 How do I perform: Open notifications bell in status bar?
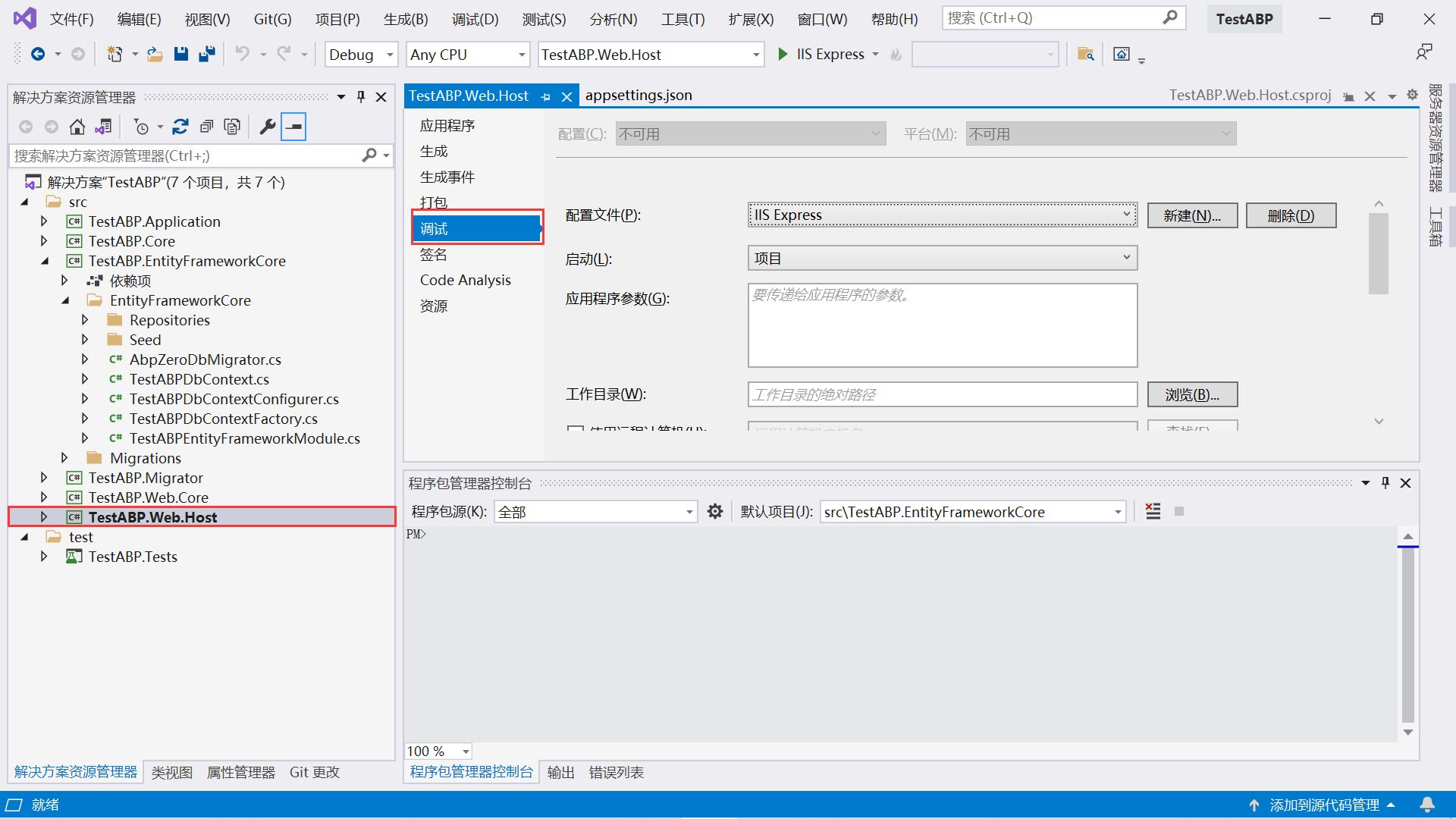[x=1426, y=805]
